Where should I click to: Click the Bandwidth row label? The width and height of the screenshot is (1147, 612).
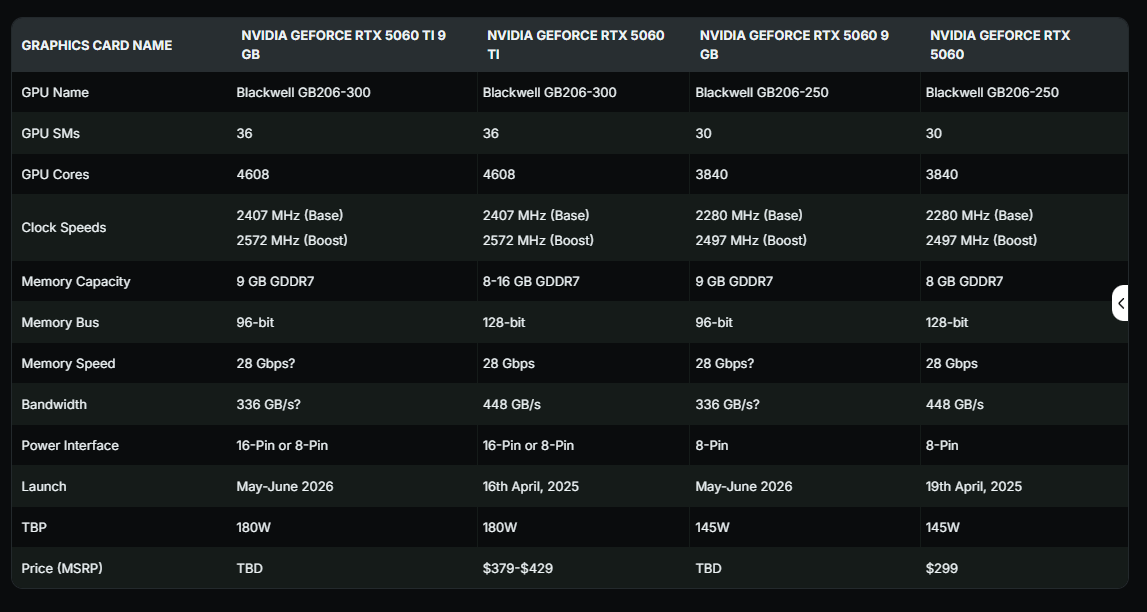54,404
